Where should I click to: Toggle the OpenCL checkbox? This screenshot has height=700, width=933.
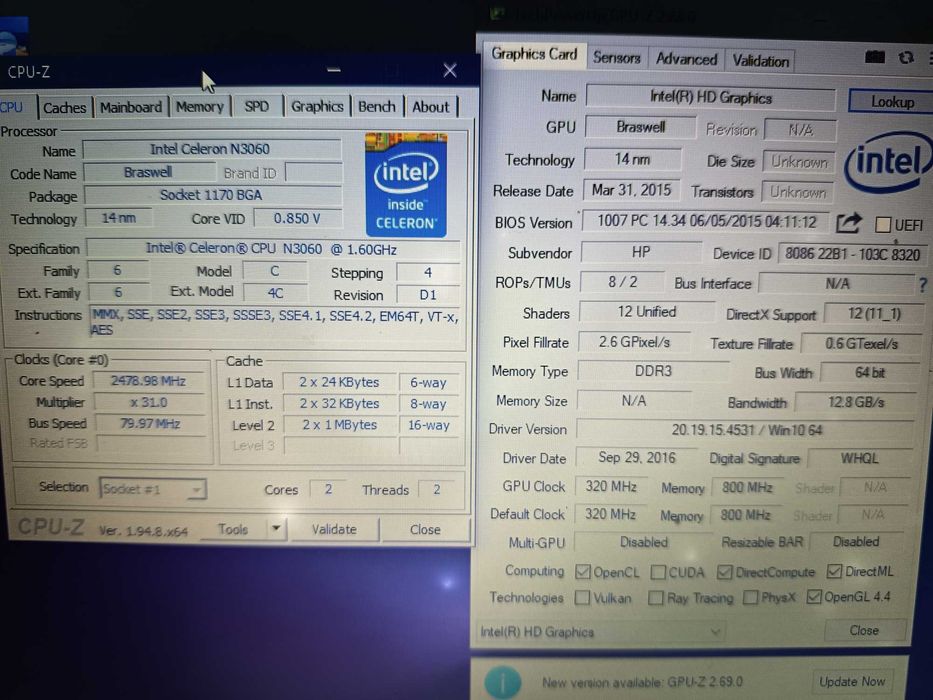tap(583, 572)
